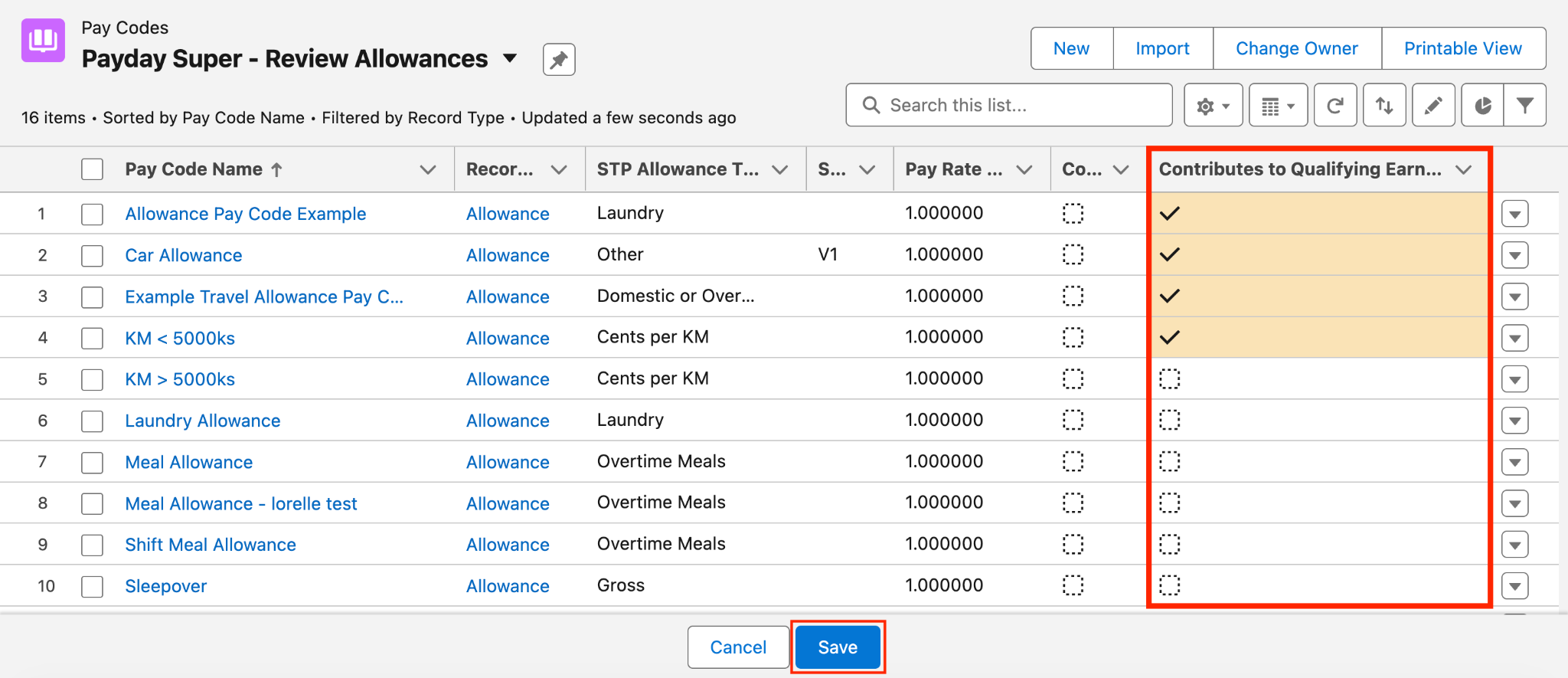Open the display as table menu
Screen dimensions: 1568x678
tap(1278, 106)
